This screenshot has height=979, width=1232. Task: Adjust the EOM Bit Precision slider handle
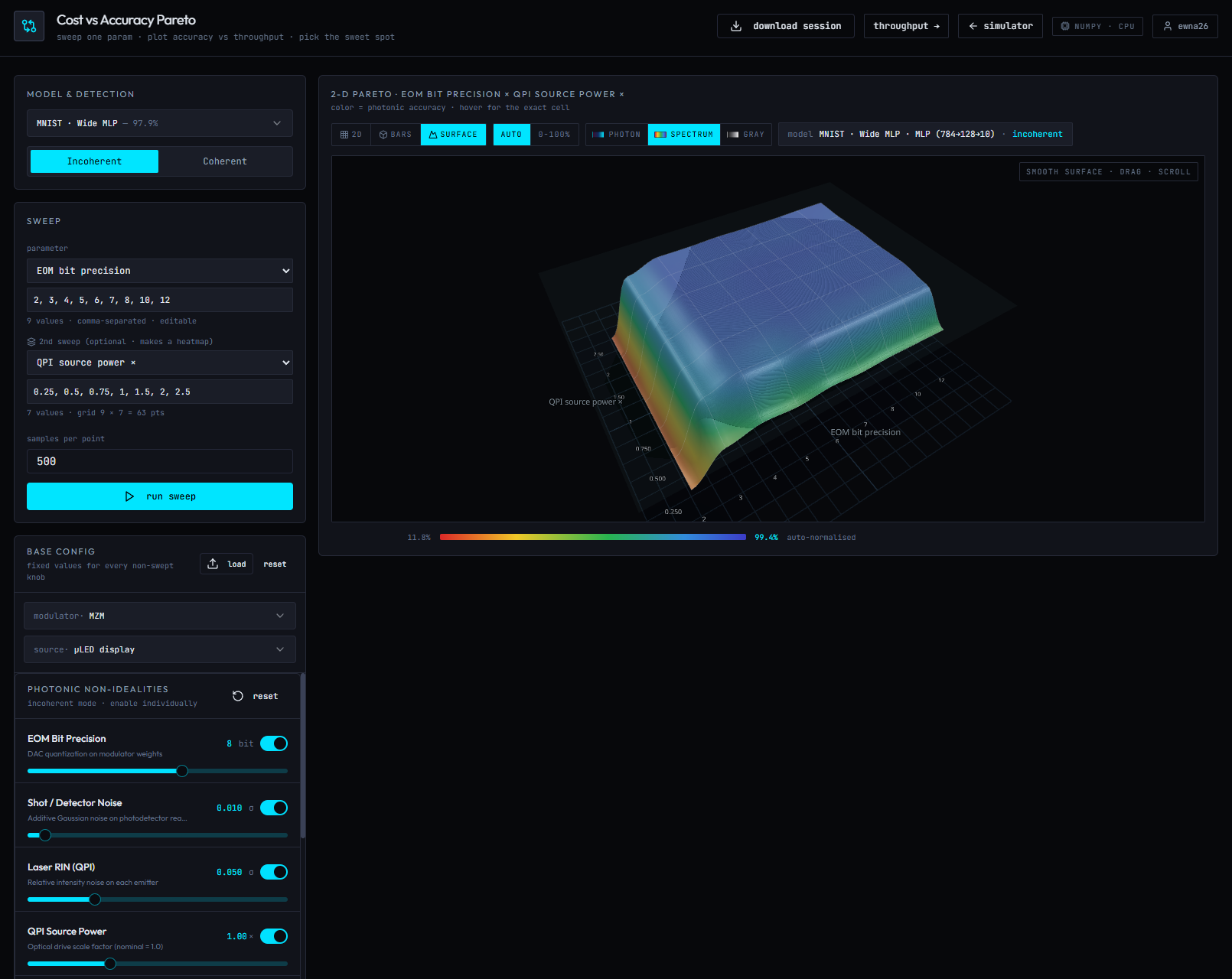click(182, 771)
